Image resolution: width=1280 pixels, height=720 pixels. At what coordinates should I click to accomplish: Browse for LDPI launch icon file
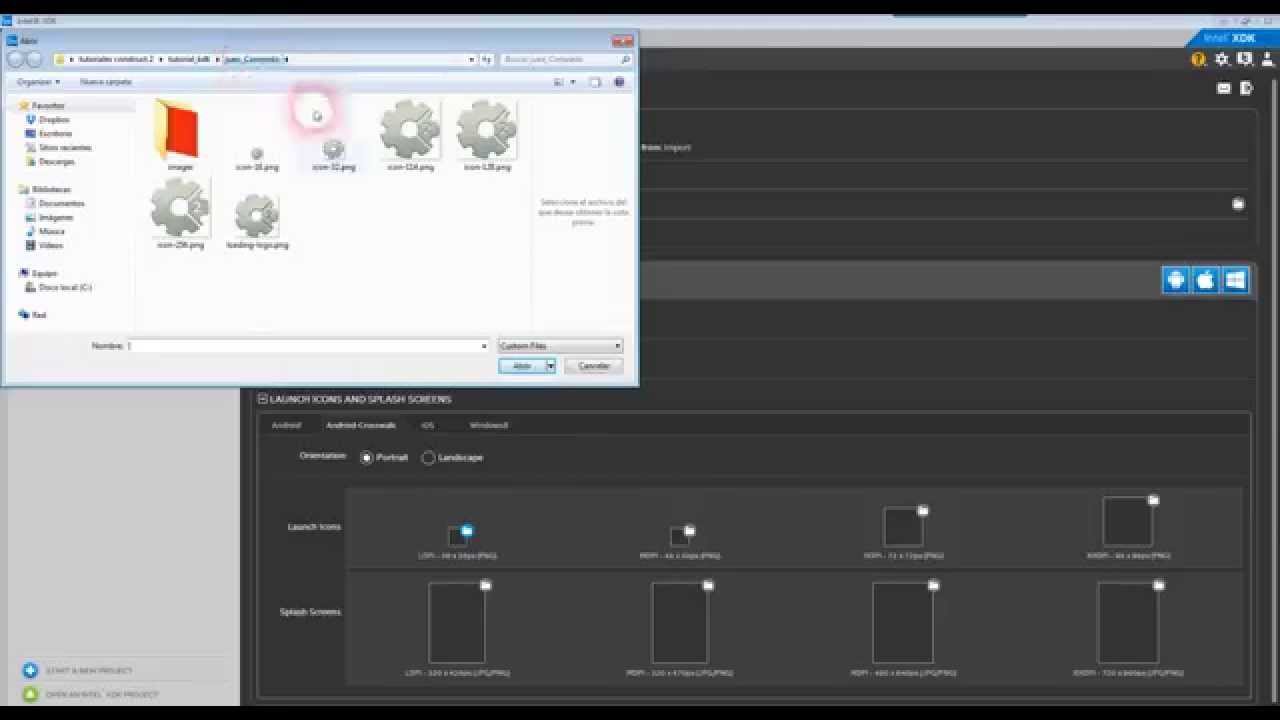tap(466, 530)
